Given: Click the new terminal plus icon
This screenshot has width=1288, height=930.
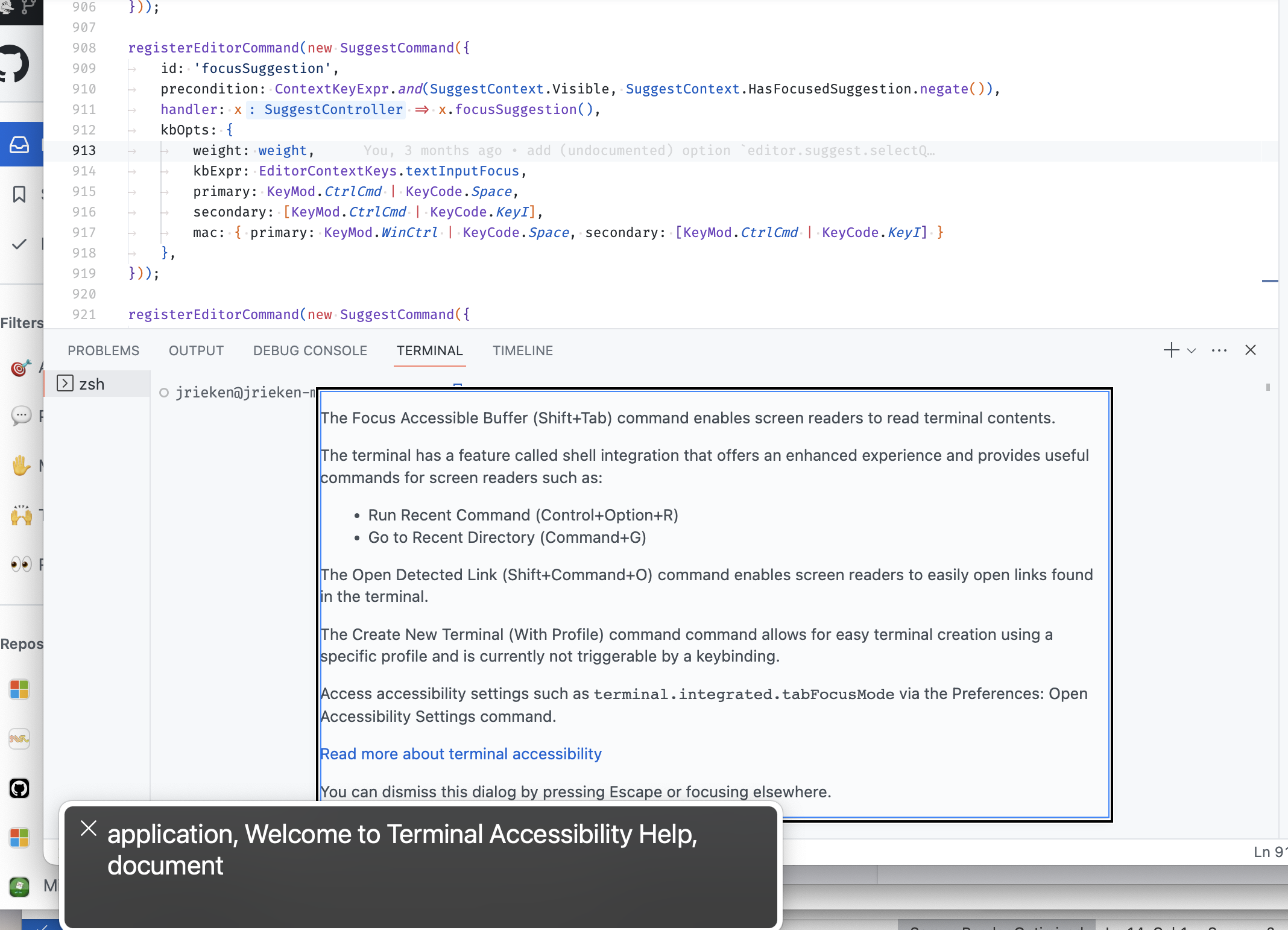Looking at the screenshot, I should tap(1171, 350).
